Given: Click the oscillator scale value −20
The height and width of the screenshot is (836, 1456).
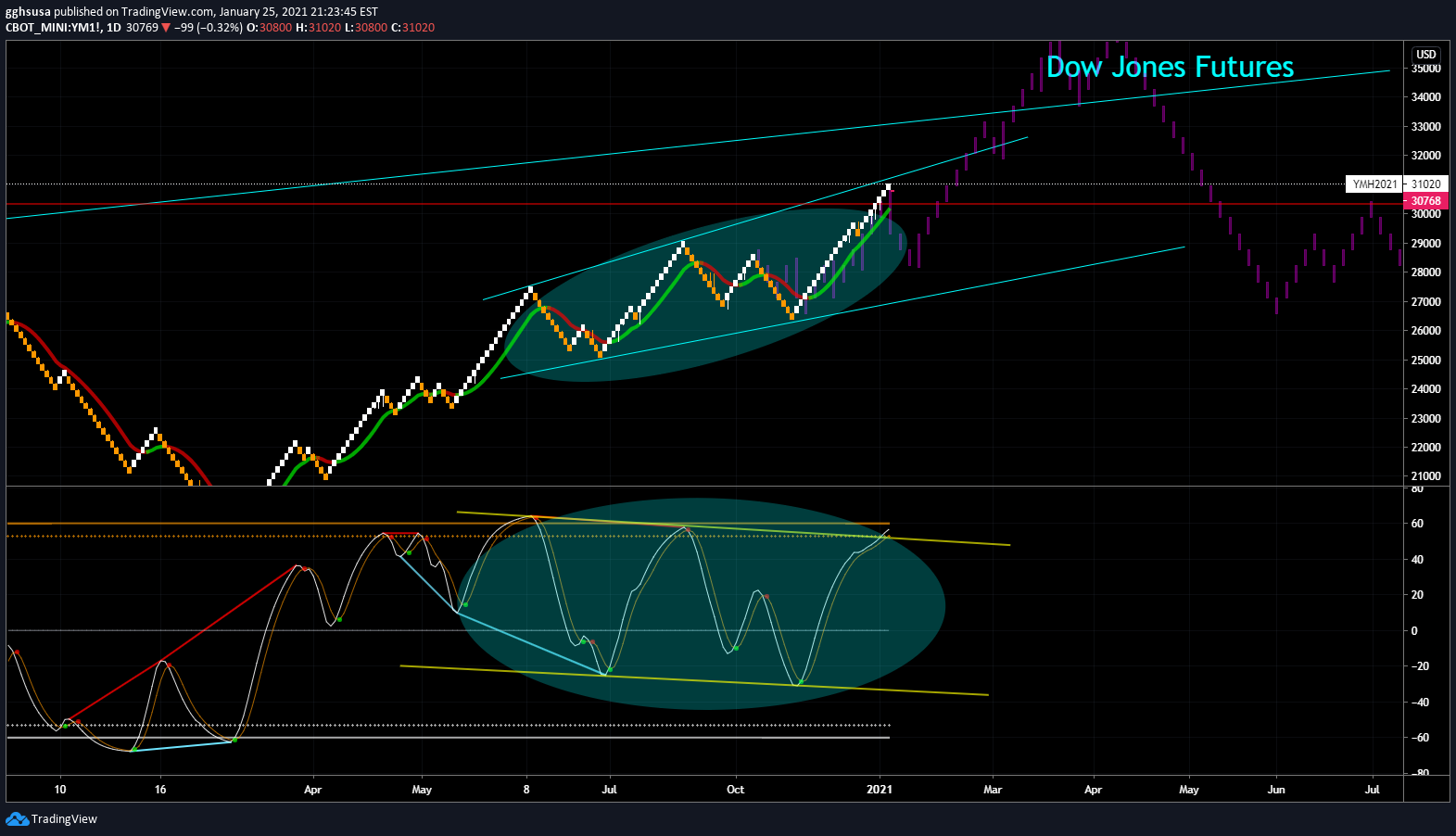Looking at the screenshot, I should click(1420, 666).
